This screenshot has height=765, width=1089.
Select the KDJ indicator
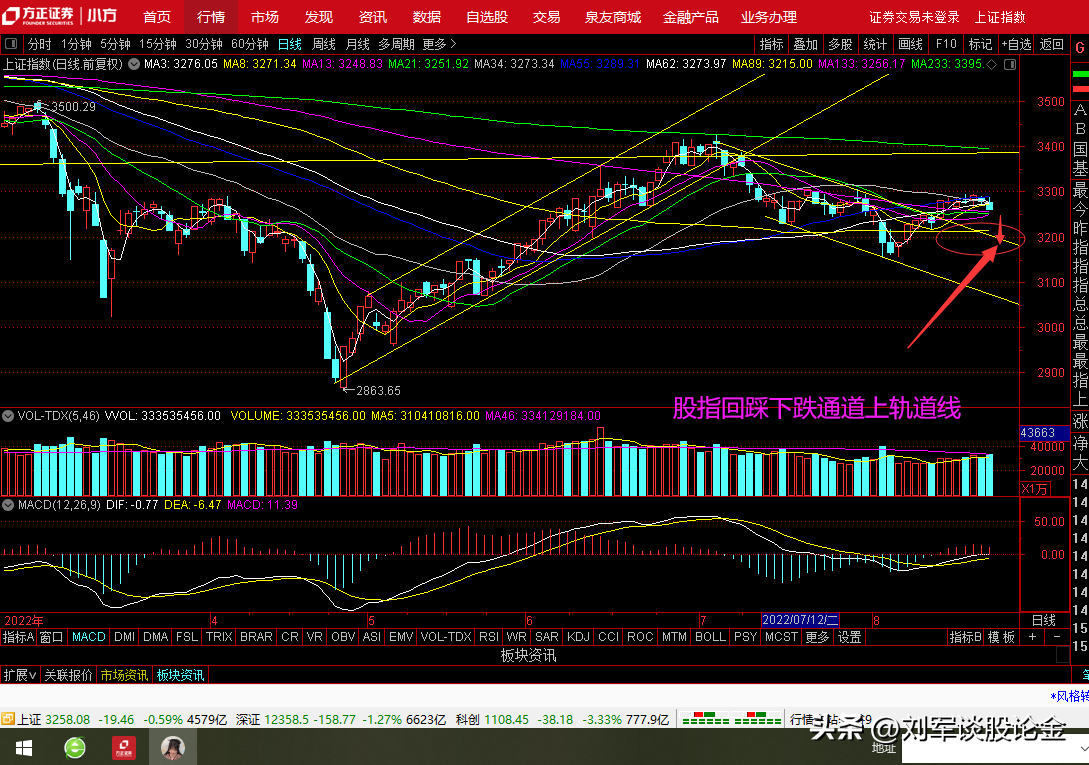click(578, 637)
